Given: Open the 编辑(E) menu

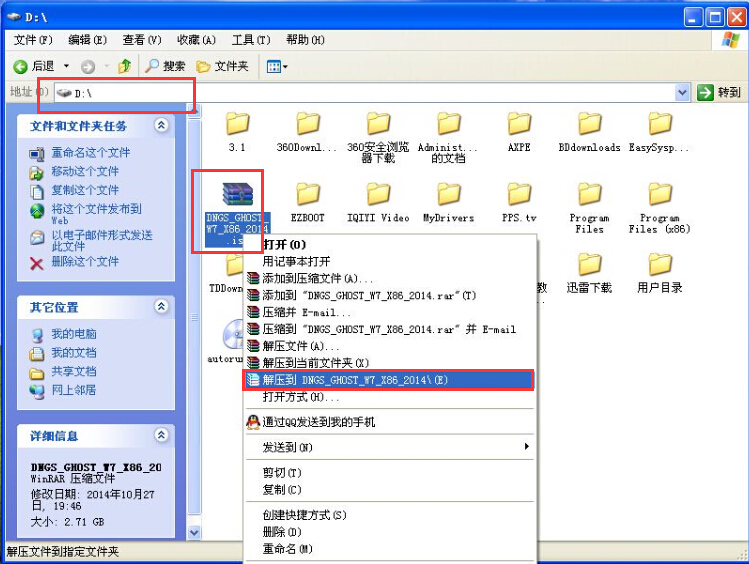Looking at the screenshot, I should tap(87, 40).
